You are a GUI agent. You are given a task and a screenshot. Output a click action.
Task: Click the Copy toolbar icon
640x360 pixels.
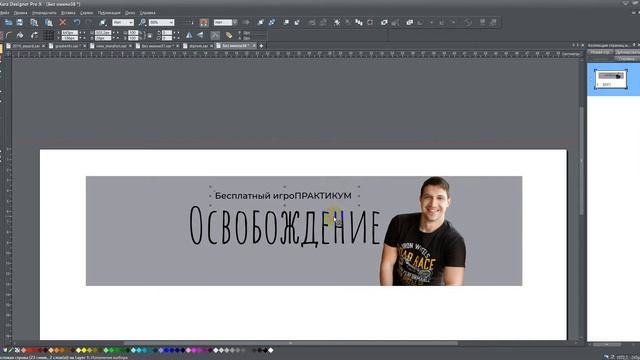pyautogui.click(x=34, y=22)
